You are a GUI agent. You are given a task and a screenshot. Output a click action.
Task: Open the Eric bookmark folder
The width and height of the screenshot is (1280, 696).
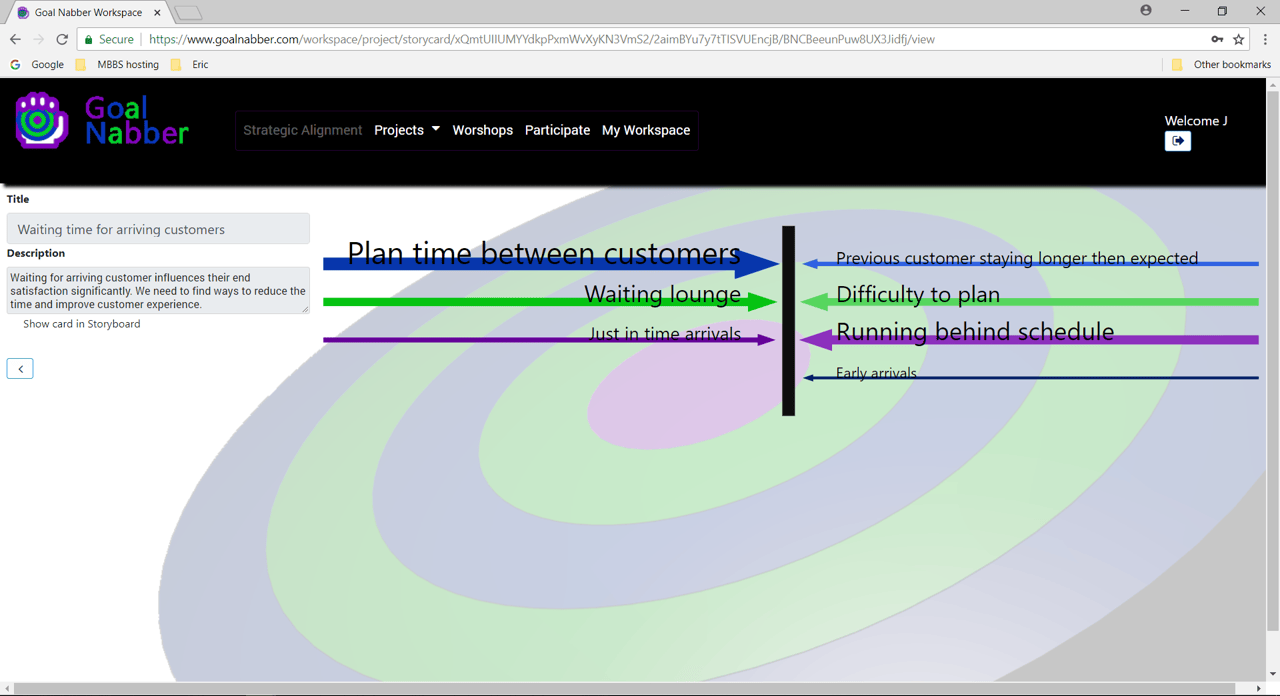(x=190, y=64)
